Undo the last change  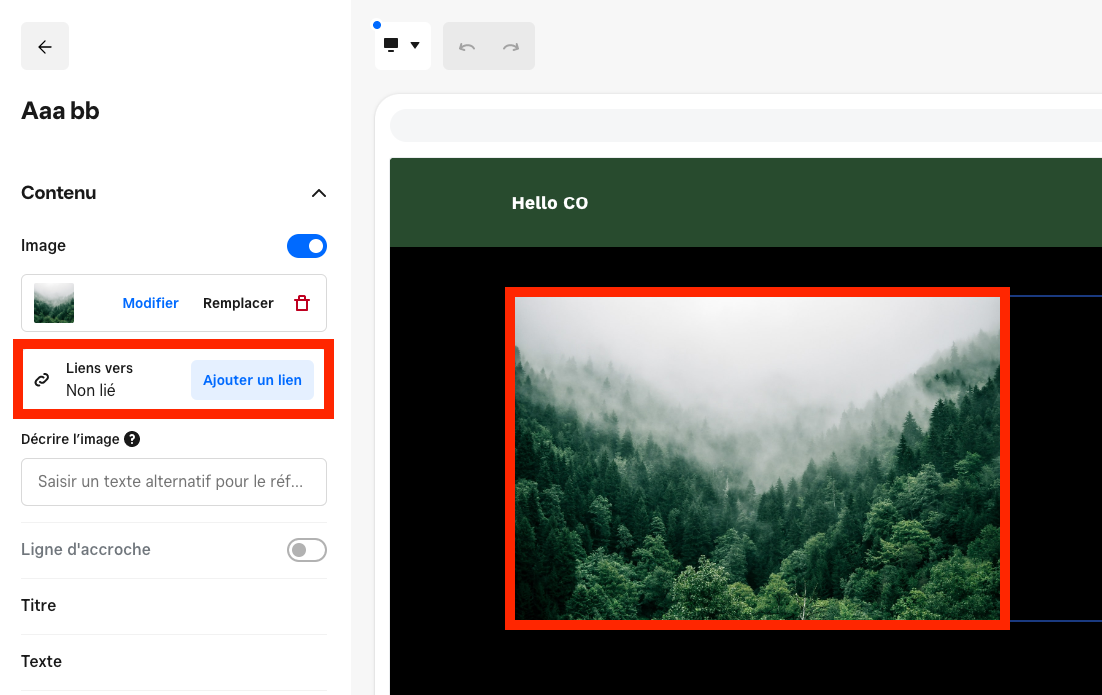(x=467, y=46)
